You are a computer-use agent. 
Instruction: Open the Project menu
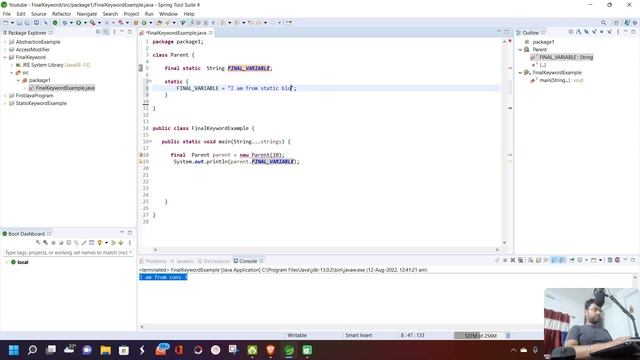coord(131,14)
